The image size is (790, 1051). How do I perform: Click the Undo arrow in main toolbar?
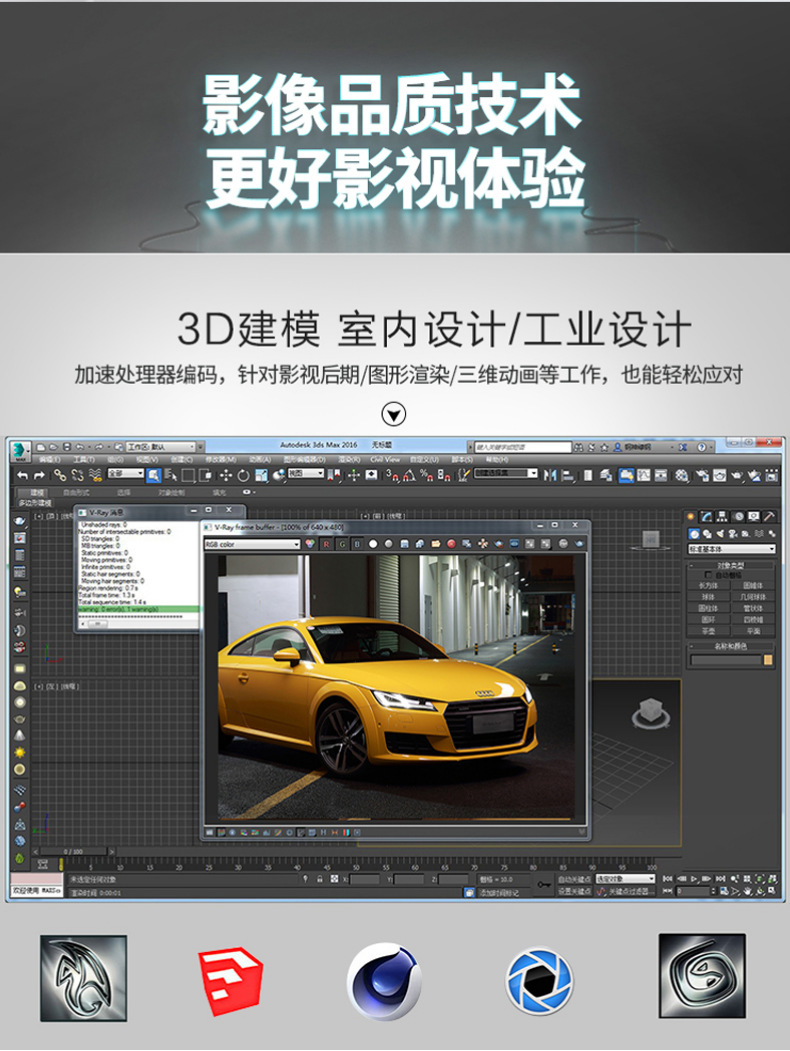pos(23,474)
